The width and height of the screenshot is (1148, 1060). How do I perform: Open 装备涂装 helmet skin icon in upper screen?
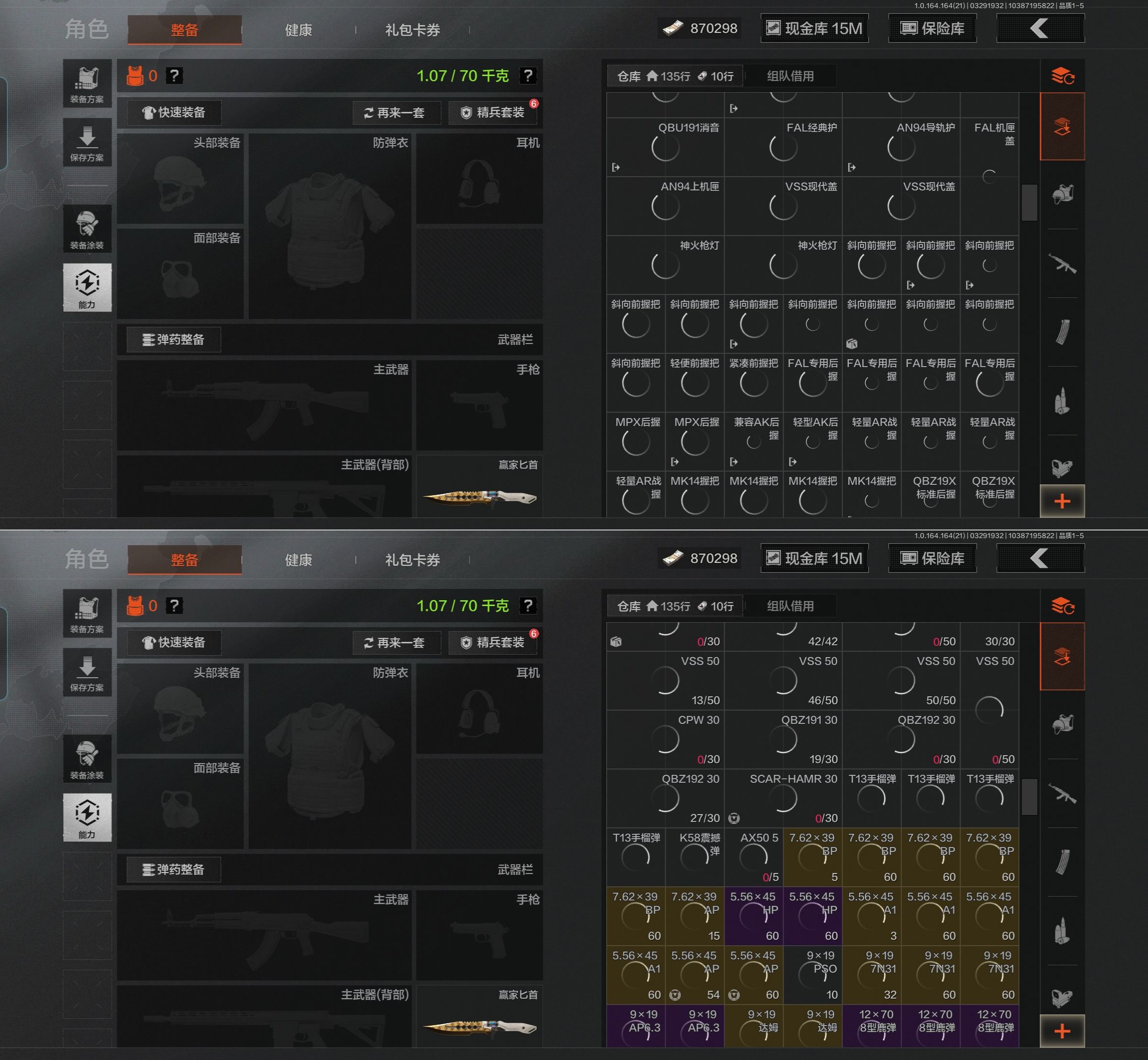tap(87, 229)
